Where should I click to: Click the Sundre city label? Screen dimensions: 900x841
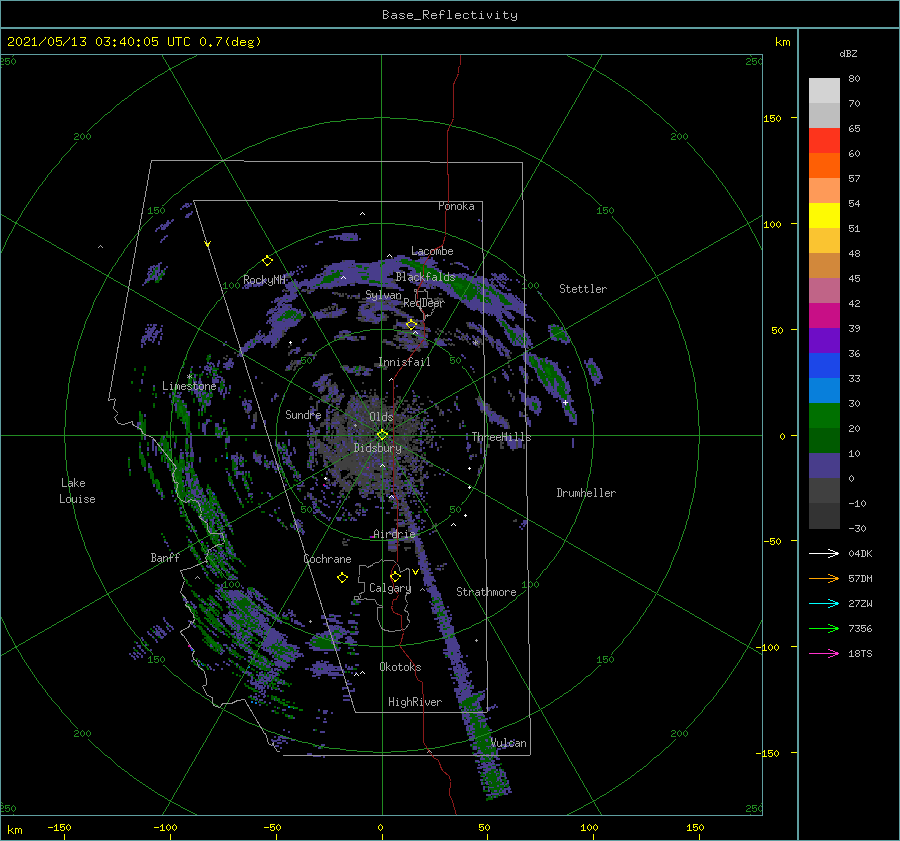303,414
